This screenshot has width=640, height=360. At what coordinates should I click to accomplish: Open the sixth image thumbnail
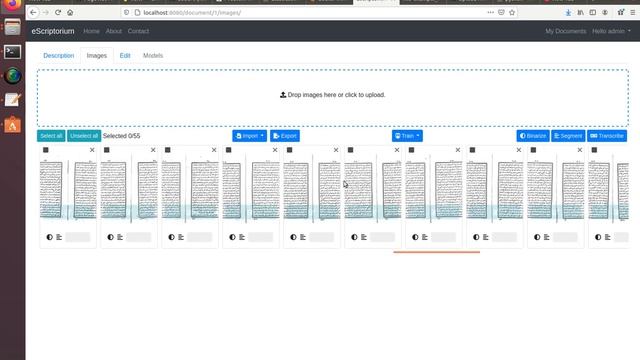pos(373,190)
